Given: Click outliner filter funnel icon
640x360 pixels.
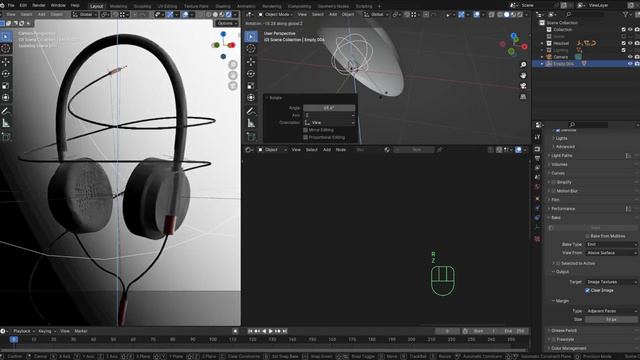Looking at the screenshot, I should coord(626,15).
